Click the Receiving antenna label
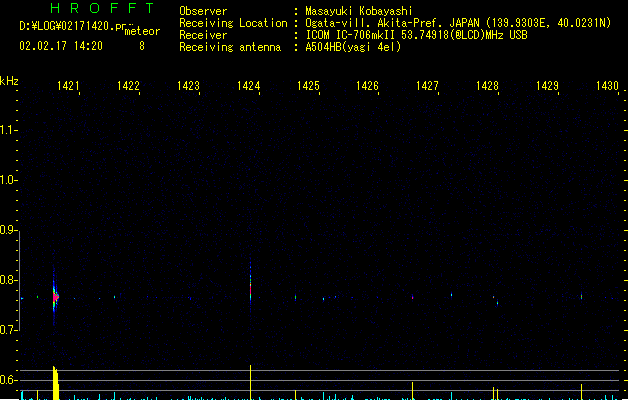The image size is (629, 400). (x=230, y=47)
